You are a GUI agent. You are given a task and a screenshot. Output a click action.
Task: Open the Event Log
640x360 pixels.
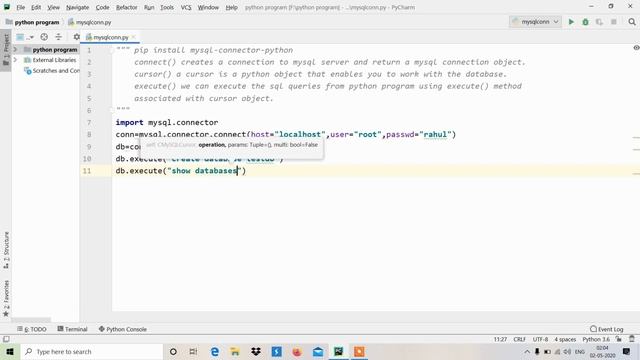pos(607,329)
